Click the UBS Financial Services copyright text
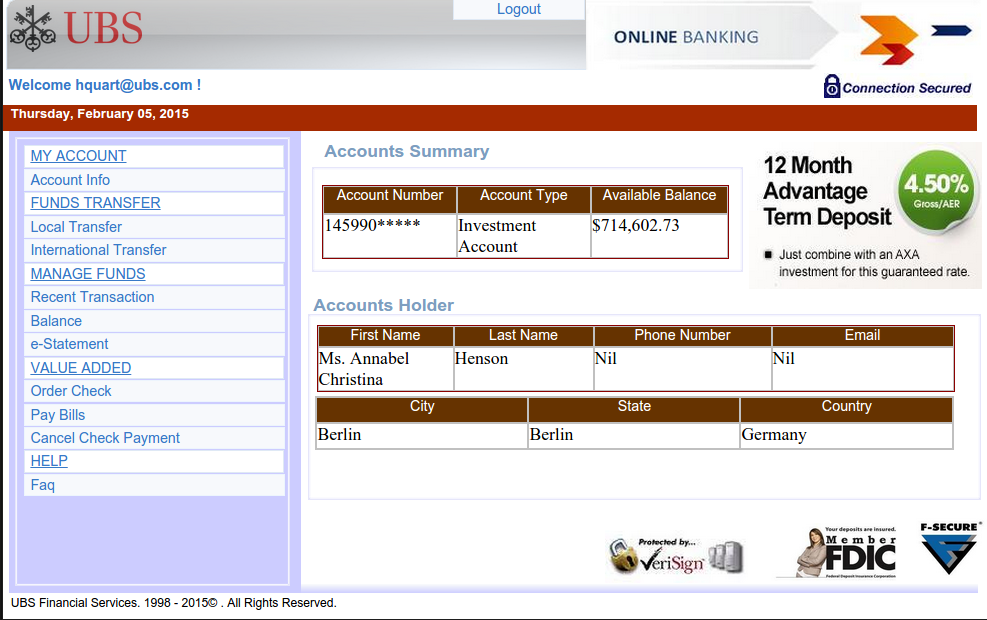Image resolution: width=987 pixels, height=620 pixels. (174, 603)
